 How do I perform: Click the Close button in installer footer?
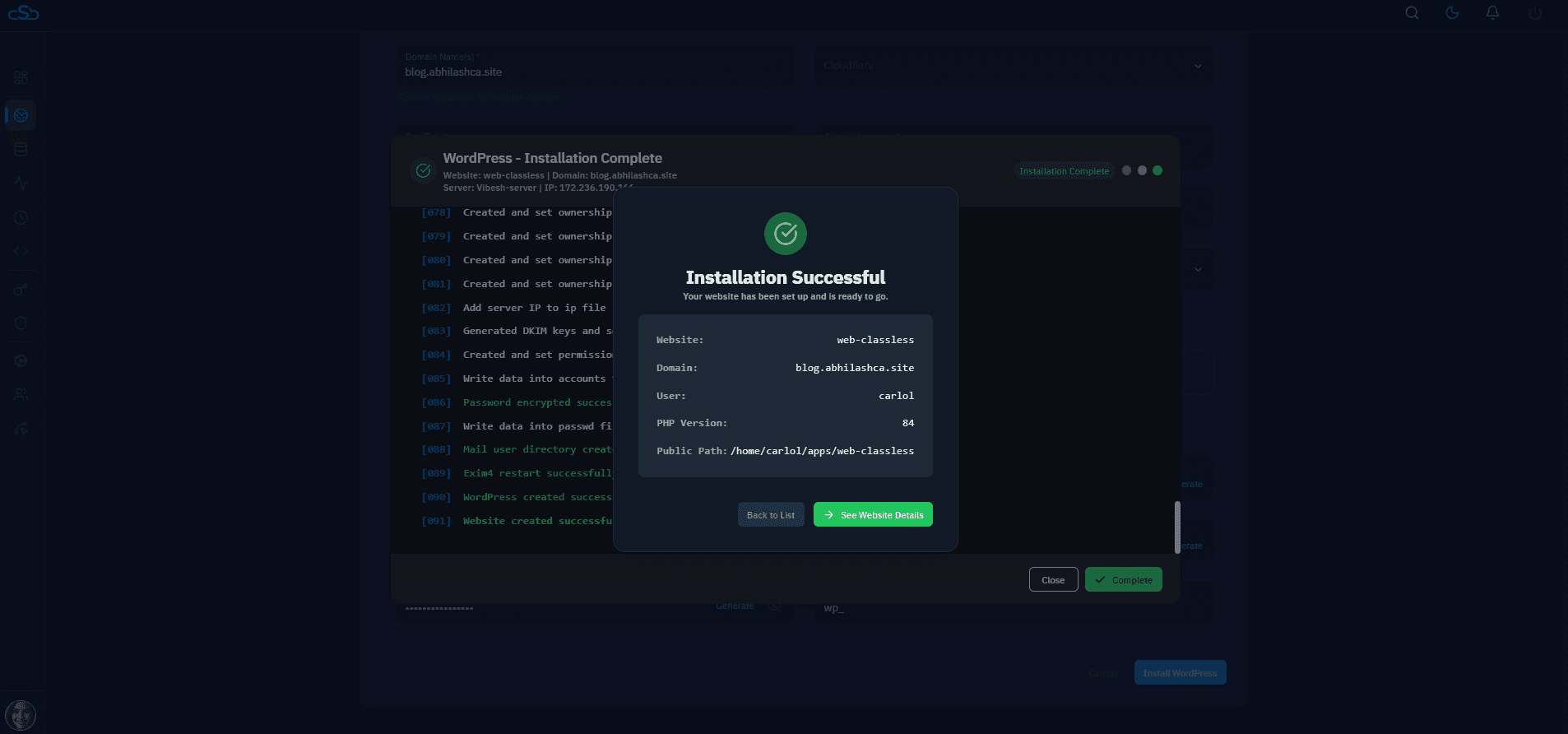1053,579
